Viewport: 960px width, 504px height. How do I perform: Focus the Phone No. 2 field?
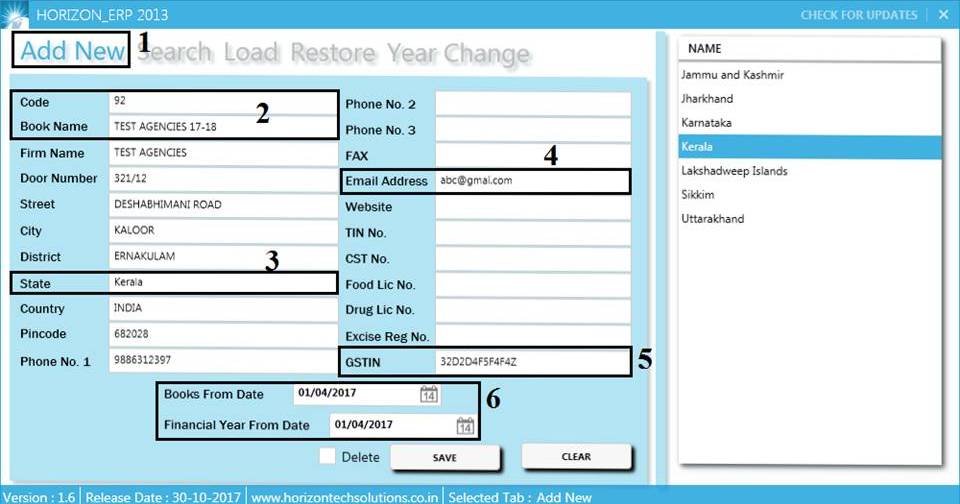tap(533, 104)
